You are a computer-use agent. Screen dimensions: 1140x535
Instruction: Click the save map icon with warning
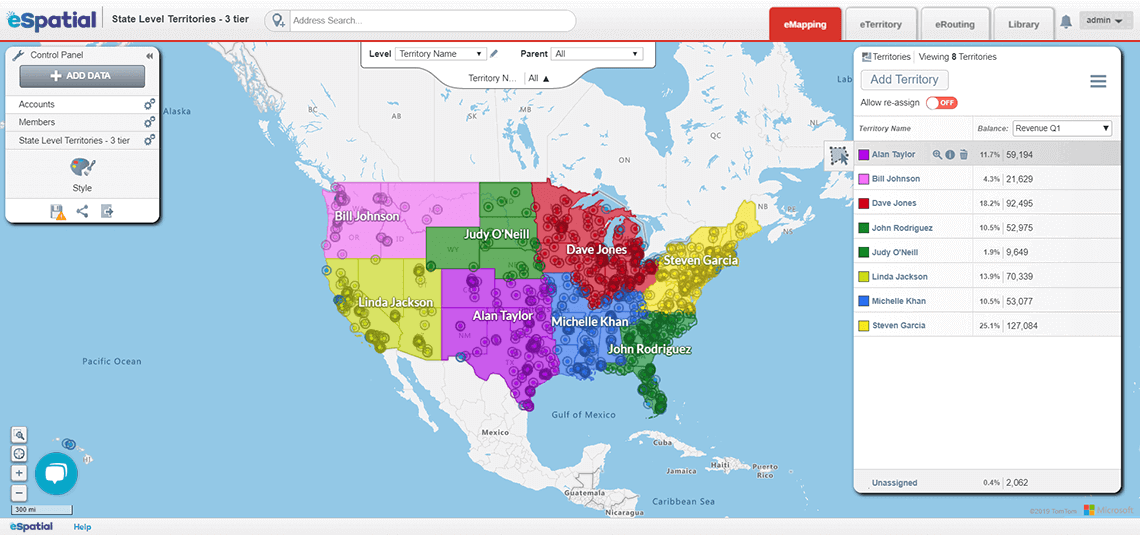click(59, 211)
